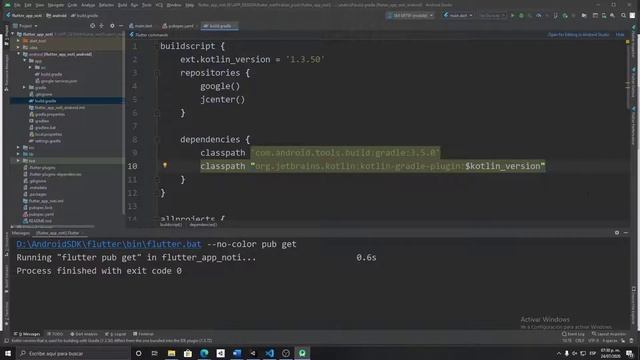Click the Hide link in Flutter commands bar
Screen dimensions: 640x360
[x=620, y=35]
